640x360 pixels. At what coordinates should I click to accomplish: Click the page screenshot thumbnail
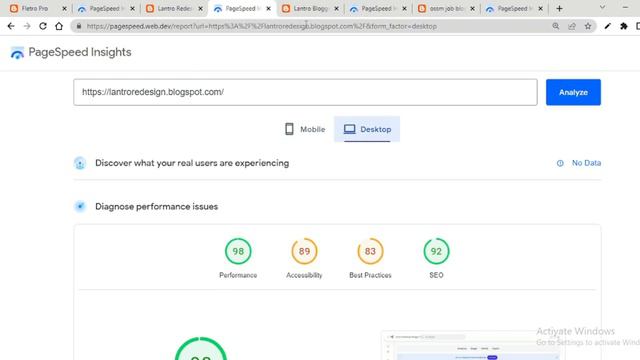(473, 345)
